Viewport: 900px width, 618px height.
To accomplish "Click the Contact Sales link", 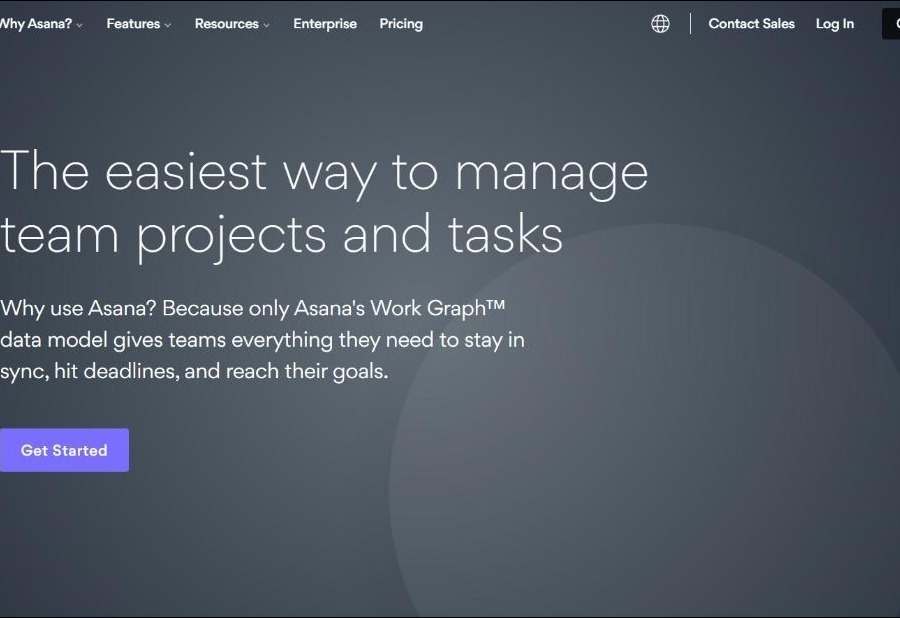I will [x=751, y=24].
